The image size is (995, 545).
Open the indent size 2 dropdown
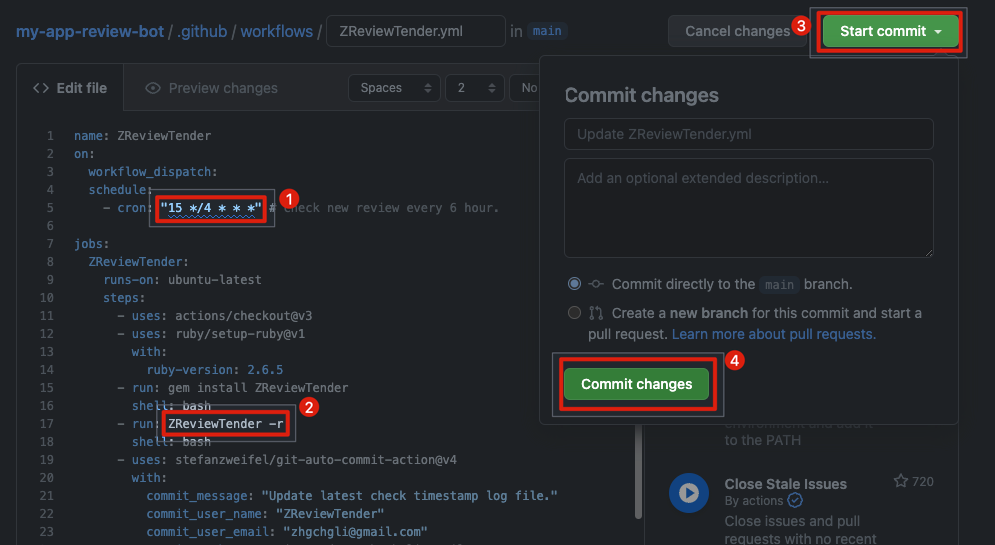pyautogui.click(x=475, y=88)
